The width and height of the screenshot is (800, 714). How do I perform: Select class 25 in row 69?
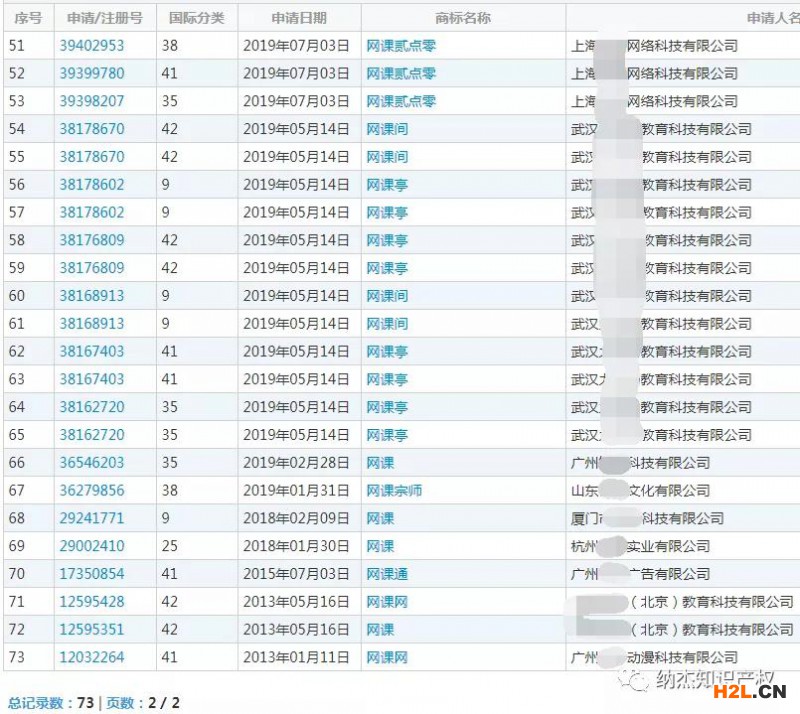[170, 546]
